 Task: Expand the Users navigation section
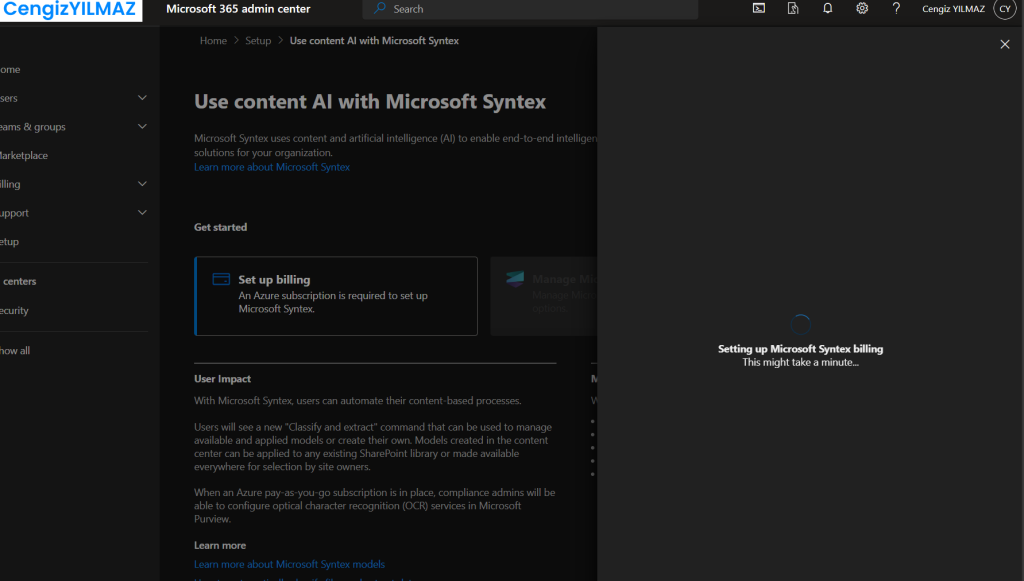click(x=142, y=98)
